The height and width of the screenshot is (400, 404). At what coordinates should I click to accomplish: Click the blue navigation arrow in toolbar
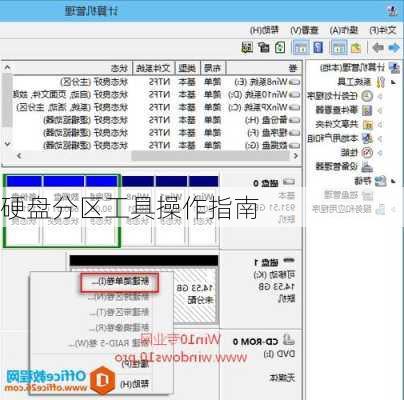point(394,48)
